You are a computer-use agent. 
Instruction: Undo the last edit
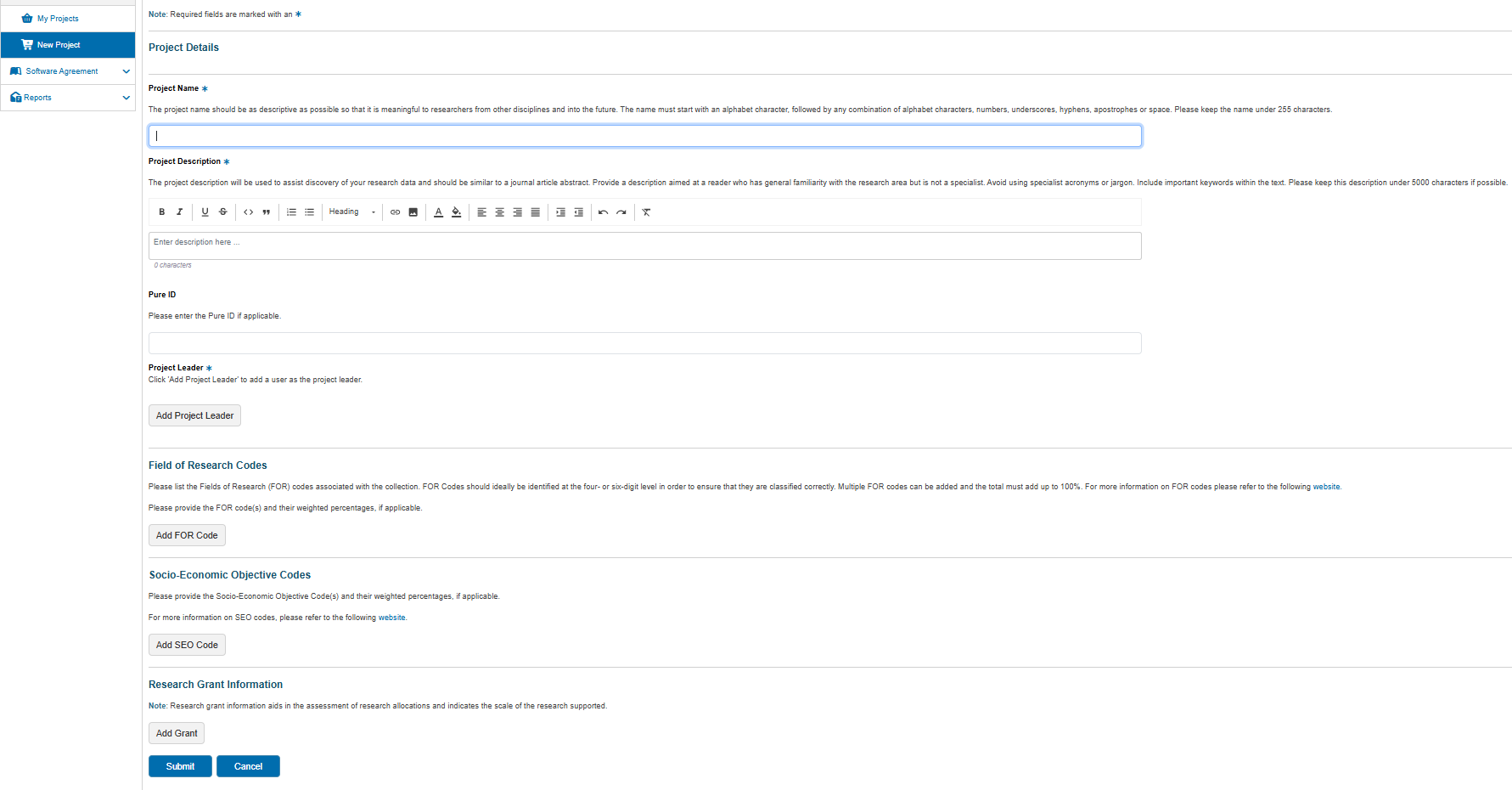(x=603, y=212)
